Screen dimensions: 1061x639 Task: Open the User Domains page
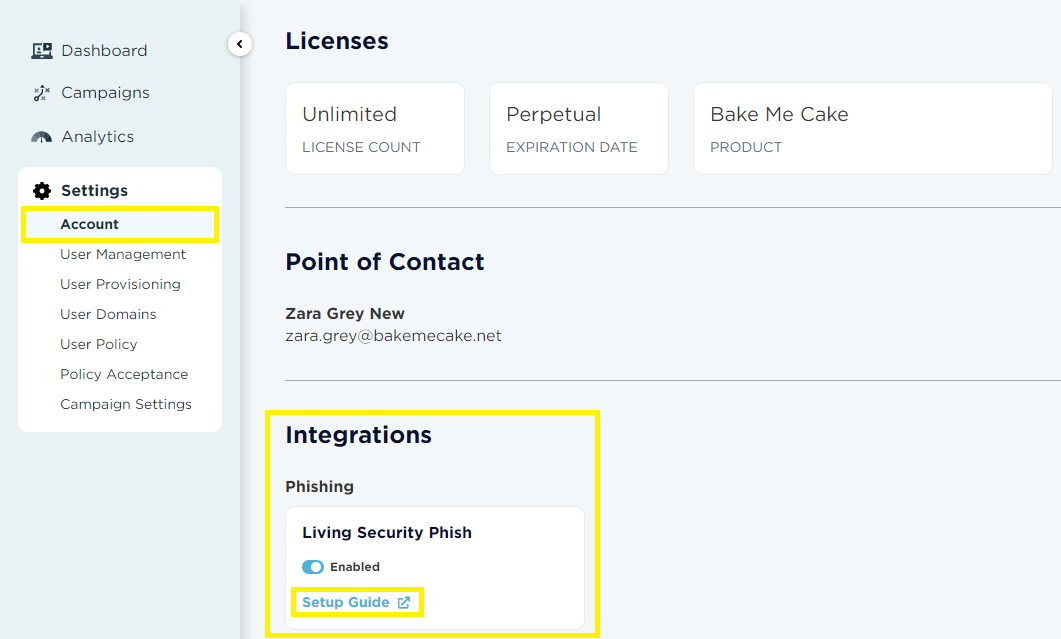(x=108, y=315)
